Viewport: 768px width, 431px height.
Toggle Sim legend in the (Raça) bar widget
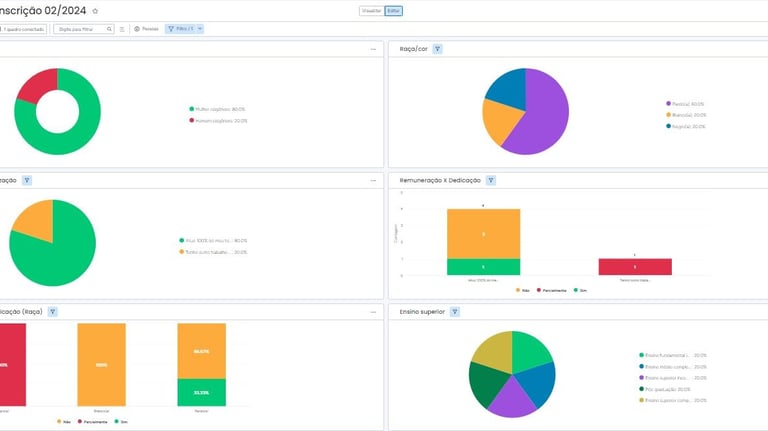click(121, 422)
